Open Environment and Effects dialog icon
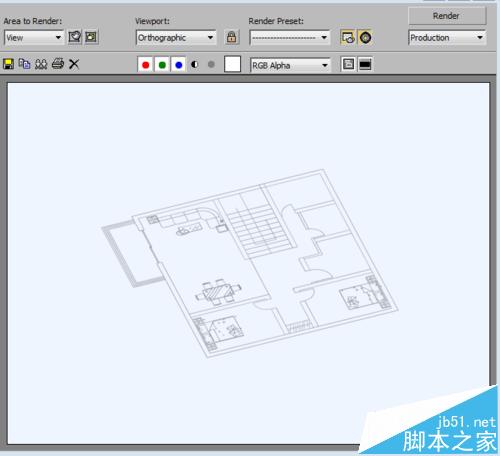This screenshot has height=456, width=500. (x=365, y=37)
